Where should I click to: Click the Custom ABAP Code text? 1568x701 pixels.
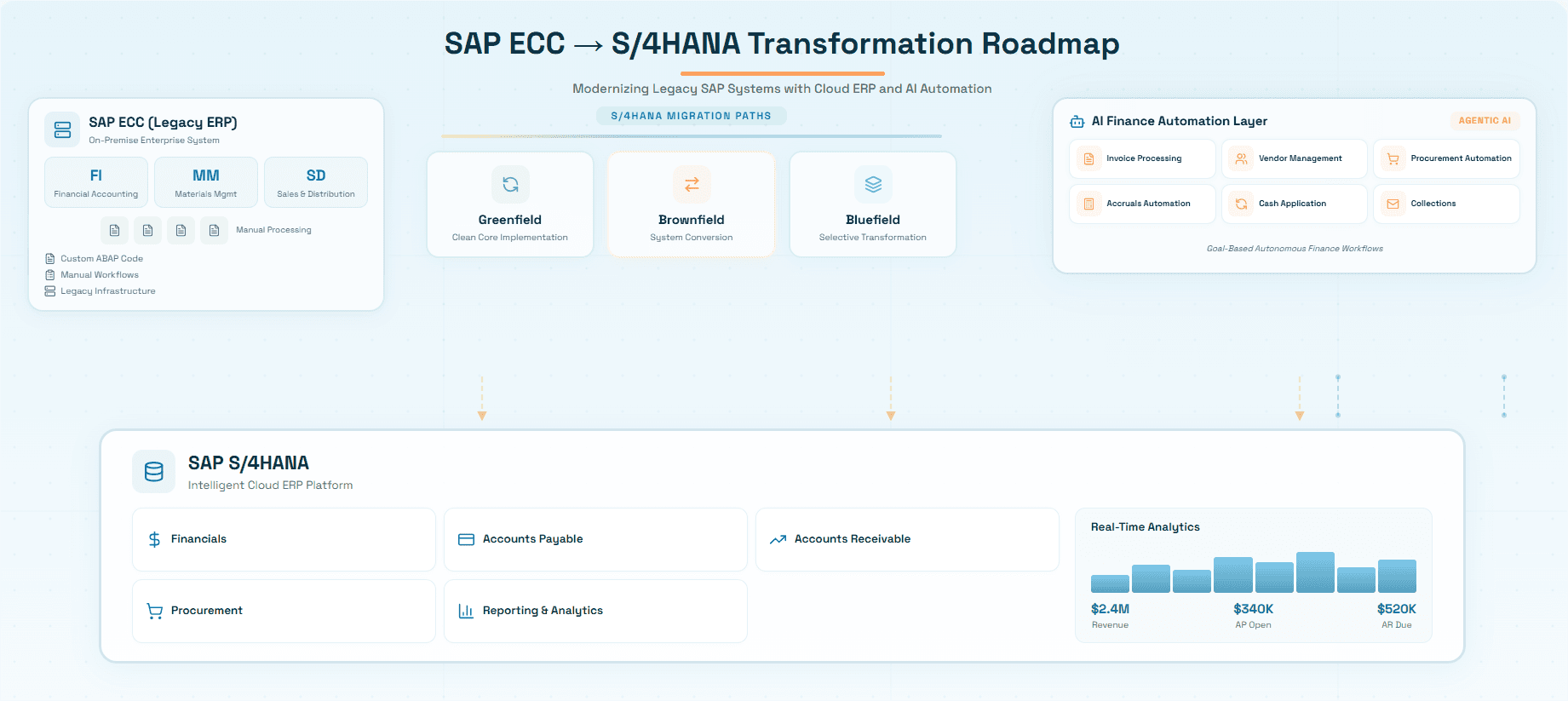101,259
